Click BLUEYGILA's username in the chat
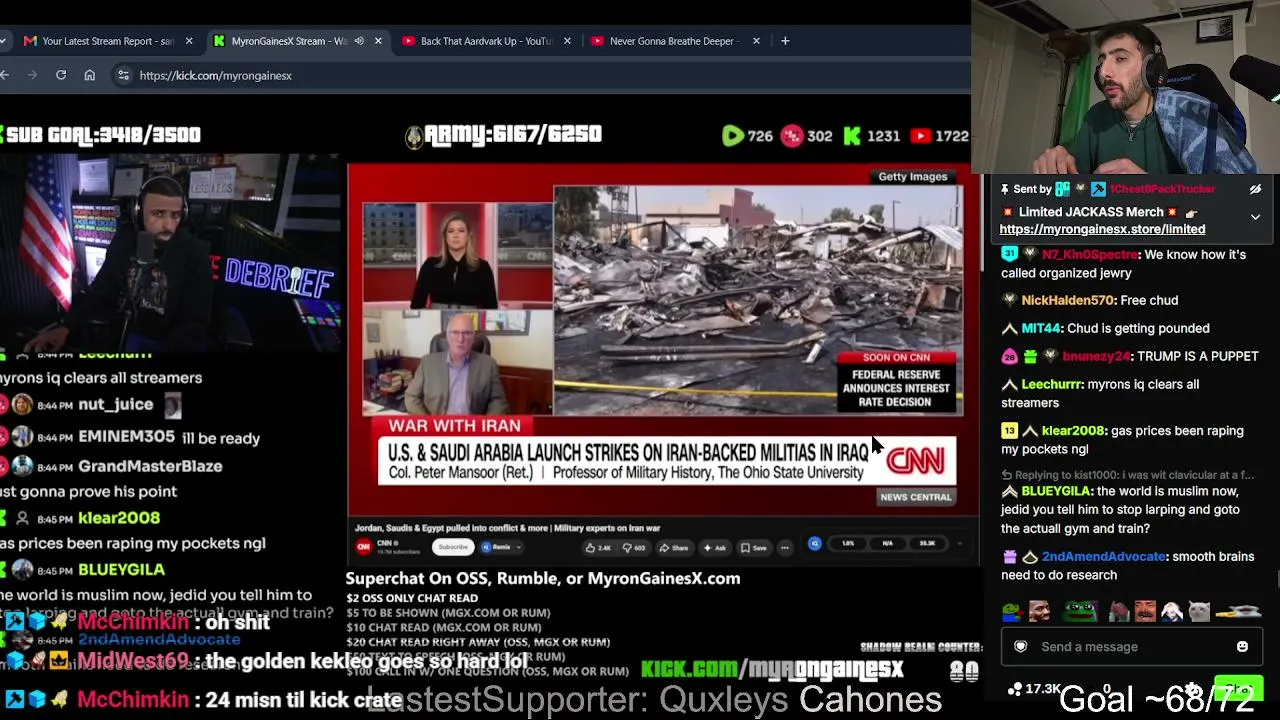1280x720 pixels. click(1055, 491)
